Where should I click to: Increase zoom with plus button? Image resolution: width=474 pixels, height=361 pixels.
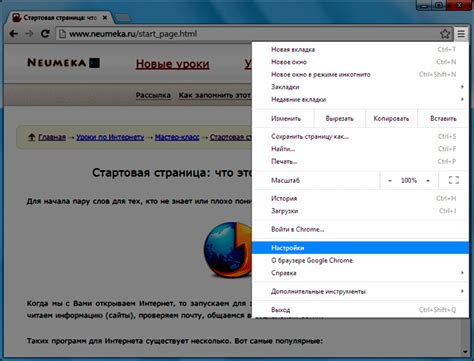click(428, 181)
